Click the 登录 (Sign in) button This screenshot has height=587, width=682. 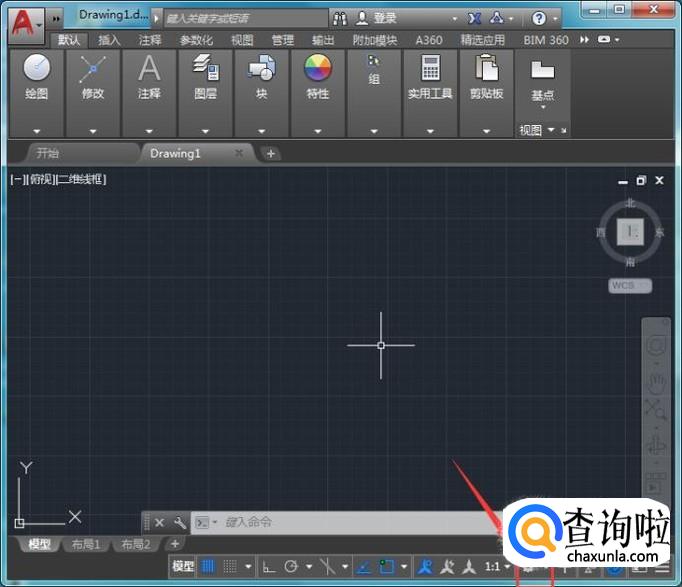pyautogui.click(x=385, y=18)
